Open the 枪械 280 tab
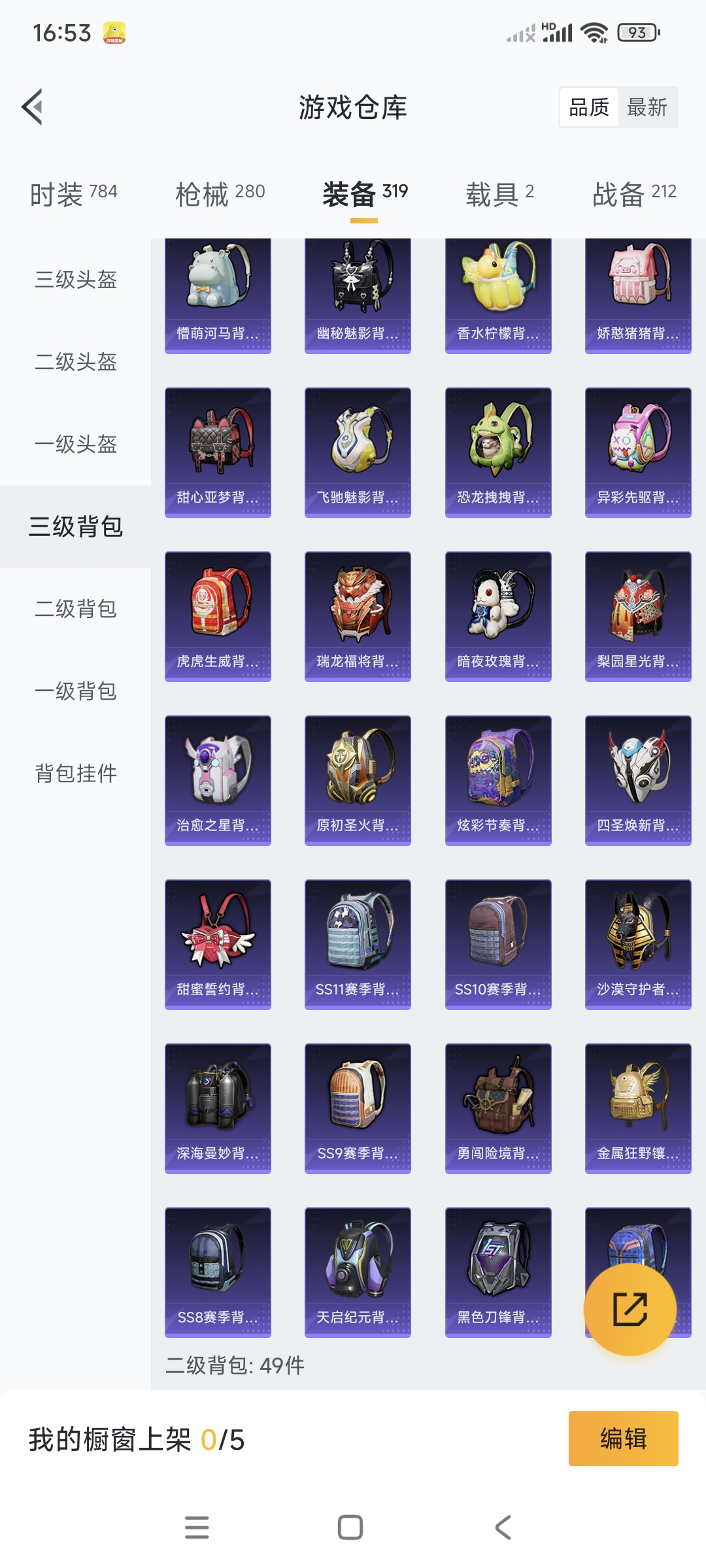The height and width of the screenshot is (1568, 706). pos(220,193)
